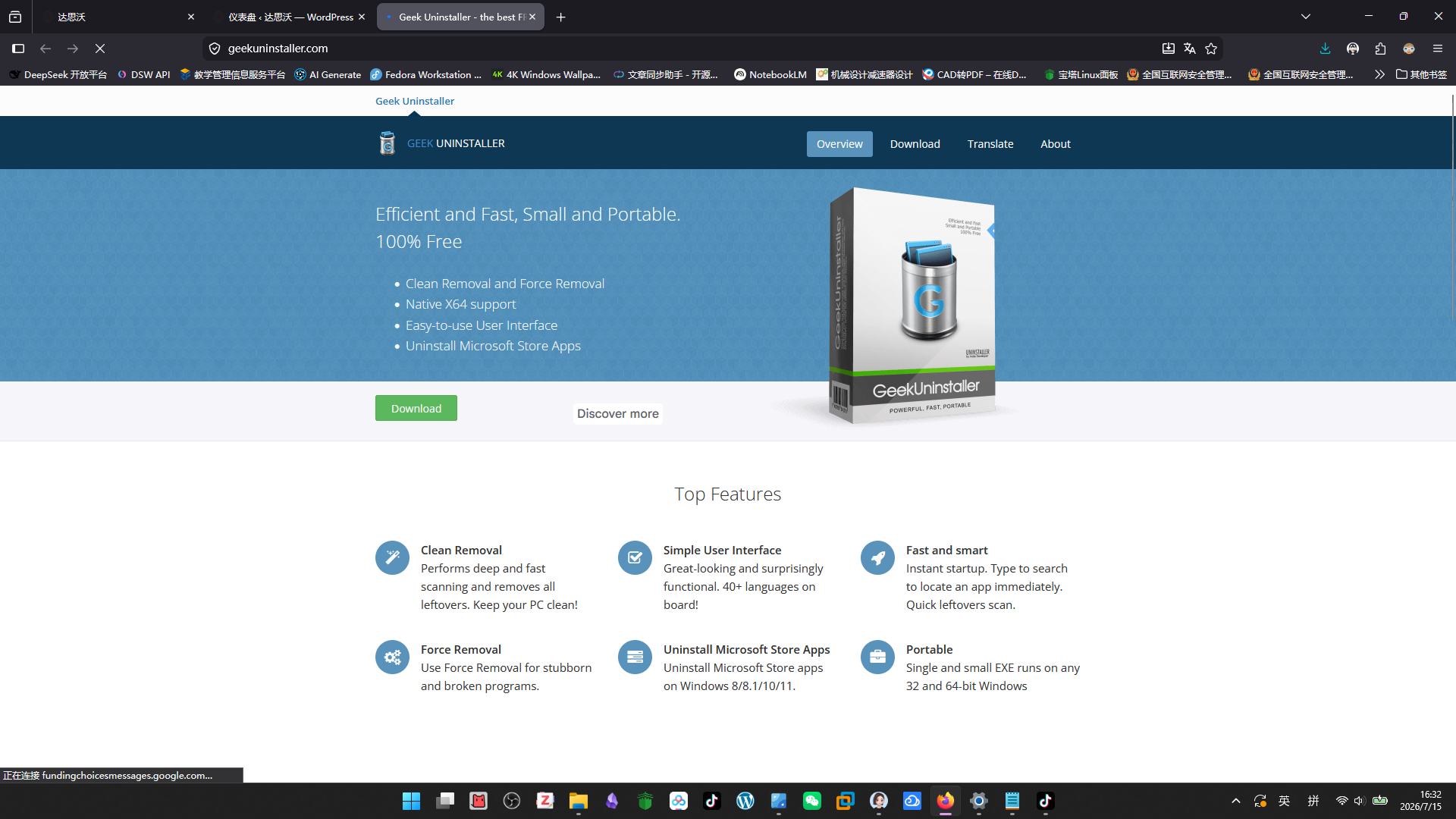The height and width of the screenshot is (819, 1456).
Task: Open the extensions puzzle-piece menu
Action: [1381, 49]
